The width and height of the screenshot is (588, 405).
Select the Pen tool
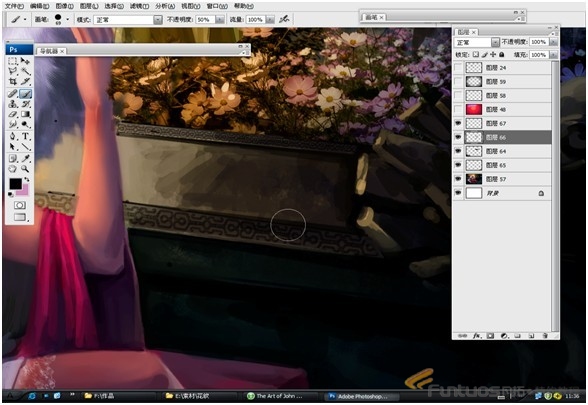(x=13, y=136)
